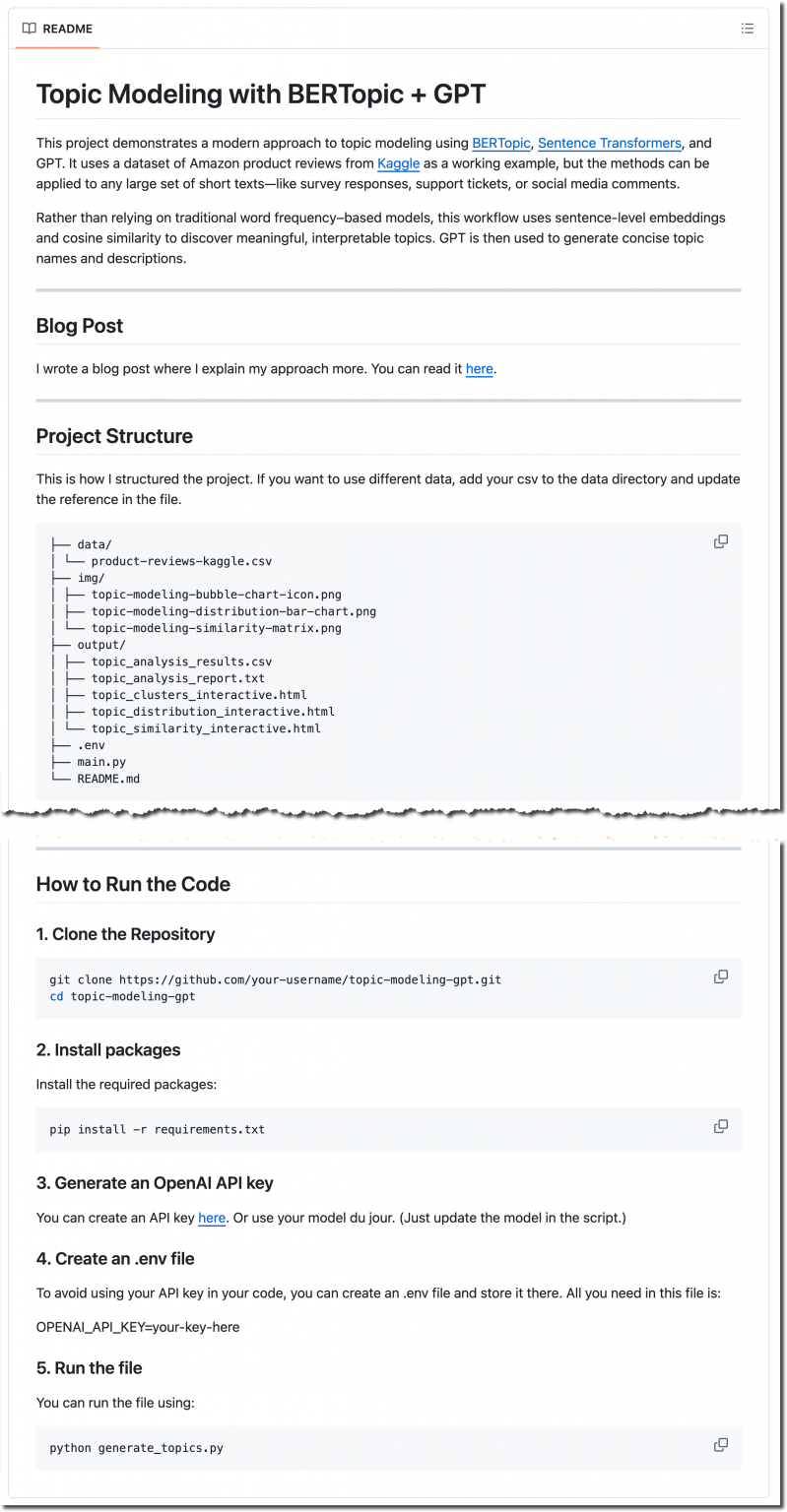Viewport: 787px width, 1512px height.
Task: Click the Blog Post heading
Action: click(x=80, y=325)
